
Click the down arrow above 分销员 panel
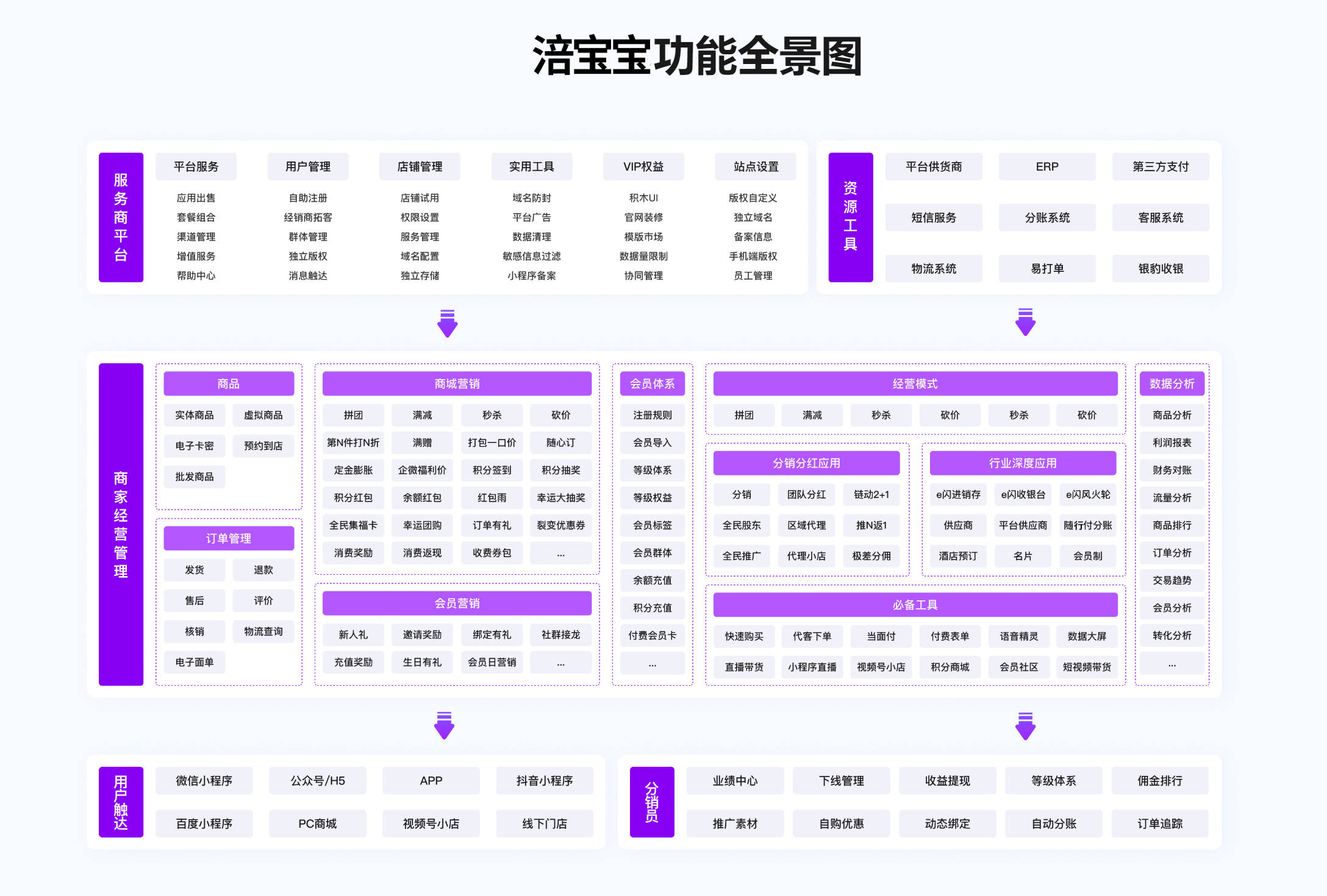pyautogui.click(x=1025, y=726)
